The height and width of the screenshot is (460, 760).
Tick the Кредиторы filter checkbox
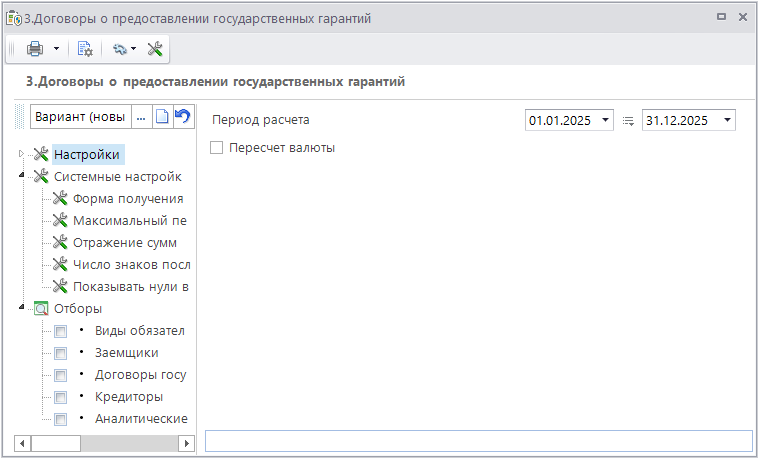pos(61,397)
